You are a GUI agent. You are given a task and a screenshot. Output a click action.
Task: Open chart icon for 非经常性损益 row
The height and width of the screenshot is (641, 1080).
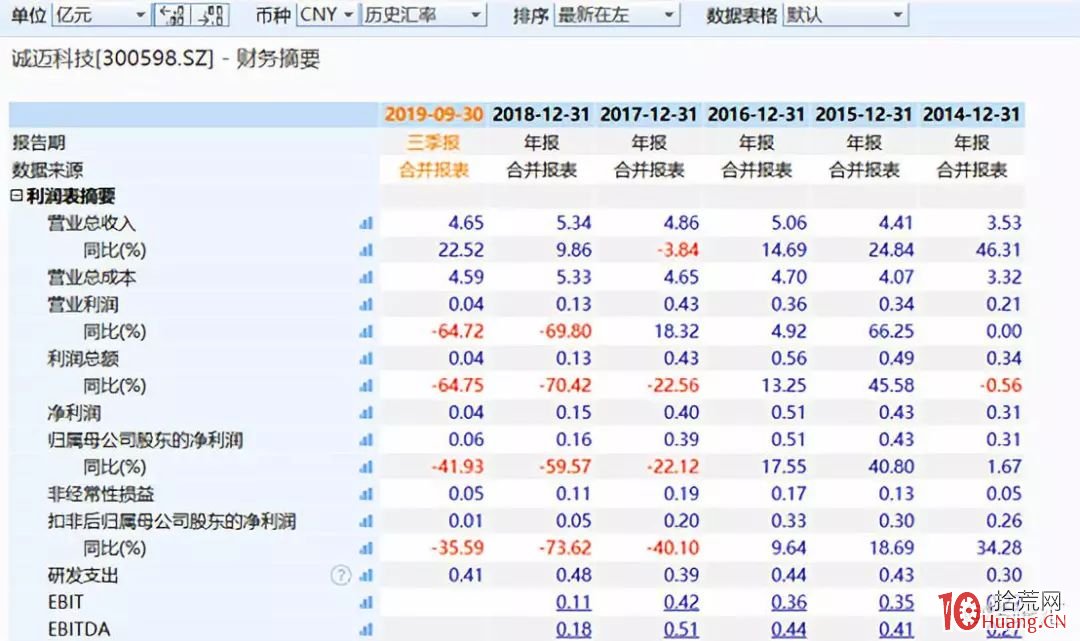366,494
